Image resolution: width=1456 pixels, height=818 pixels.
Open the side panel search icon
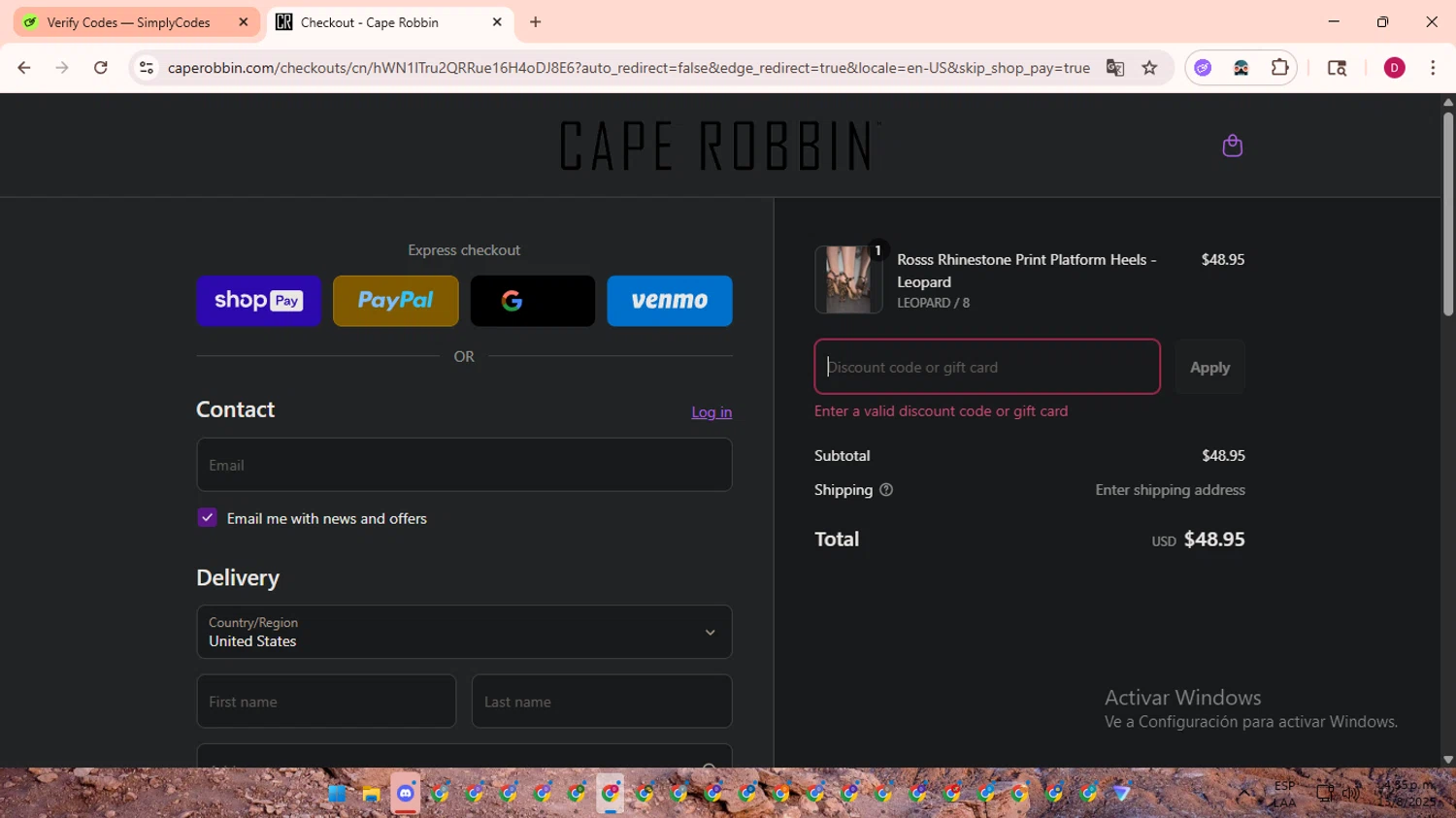point(1337,68)
